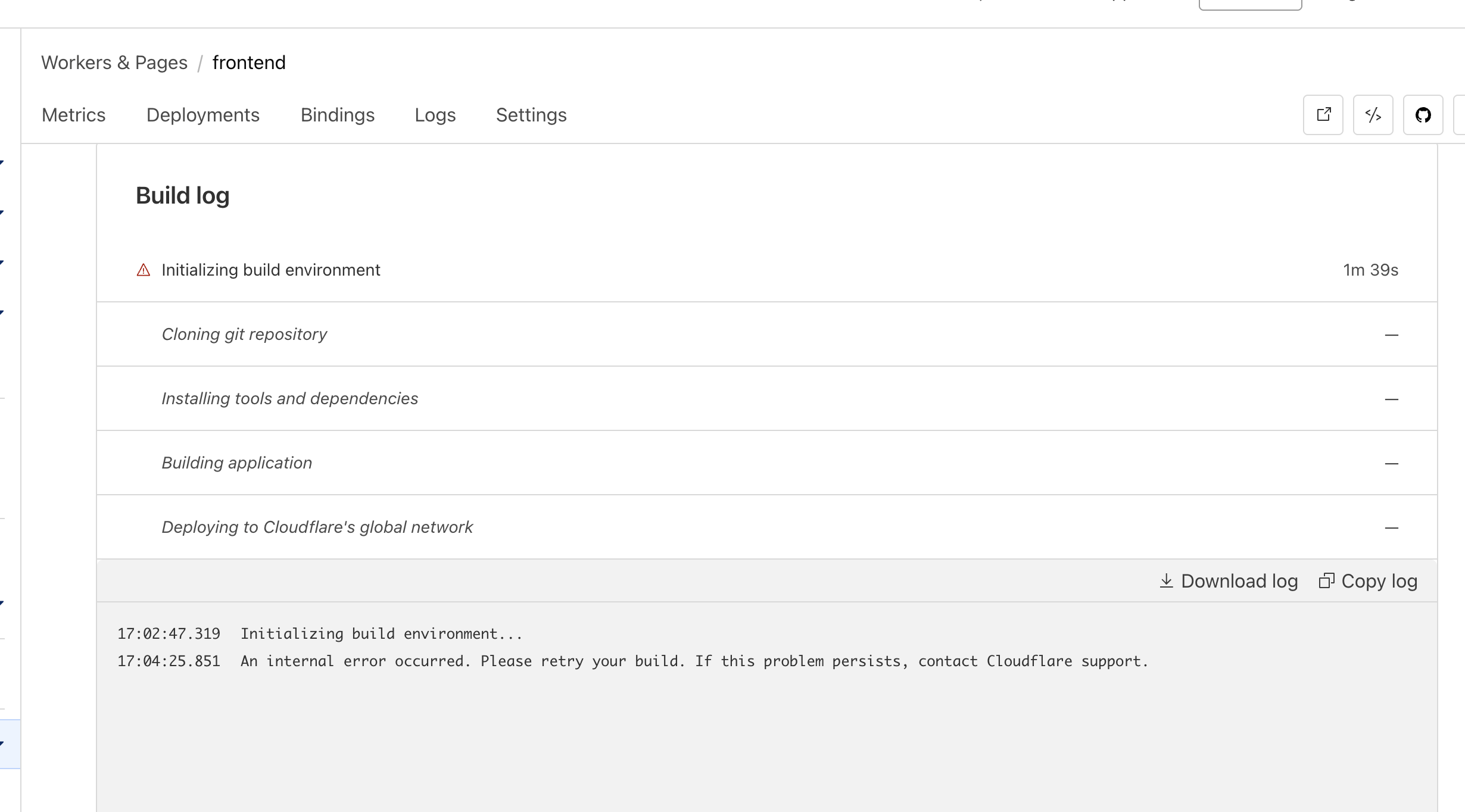Expand Initializing build environment step
The width and height of the screenshot is (1465, 812).
pyautogui.click(x=767, y=270)
